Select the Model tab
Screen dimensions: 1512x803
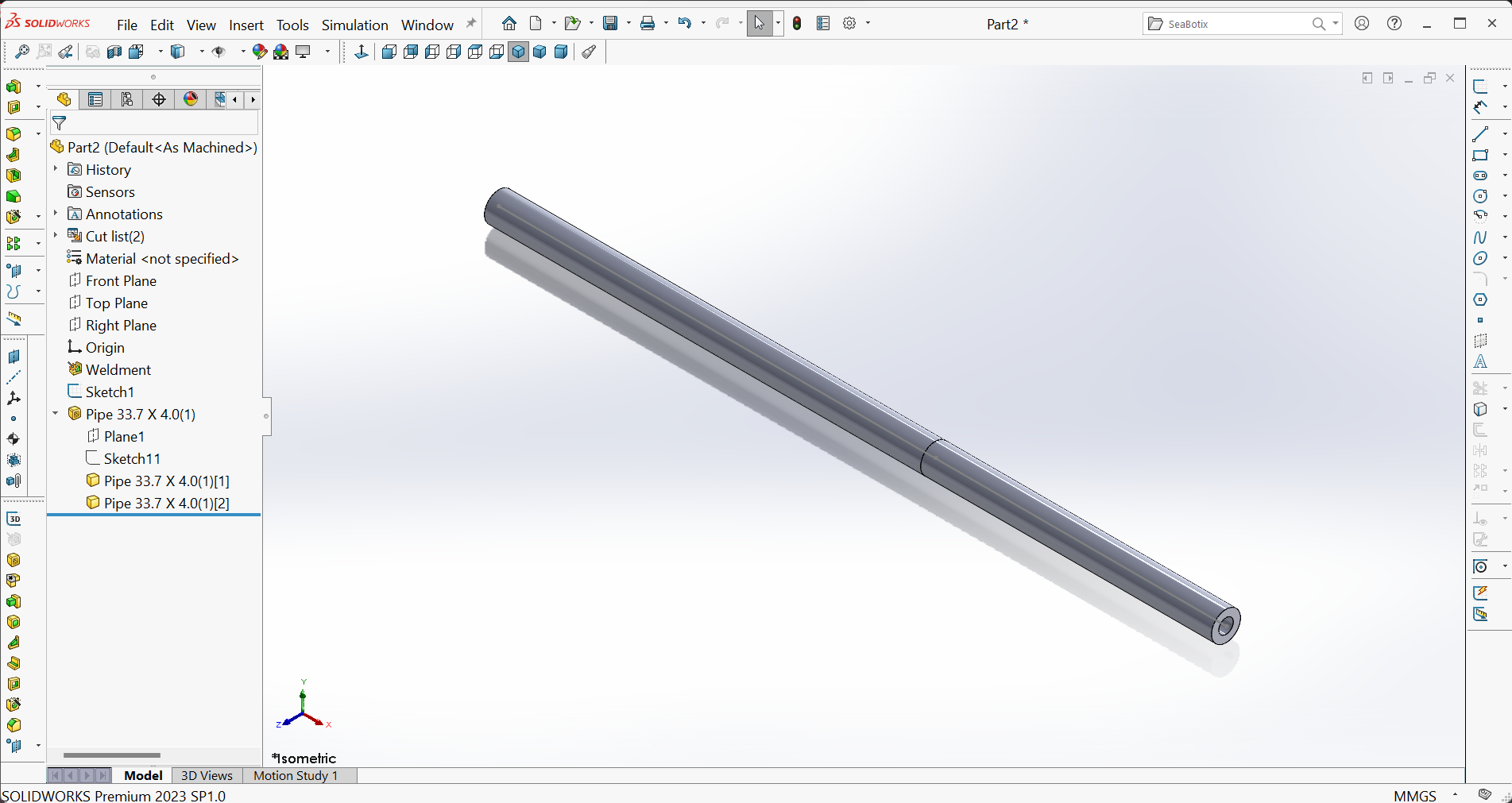tap(143, 775)
